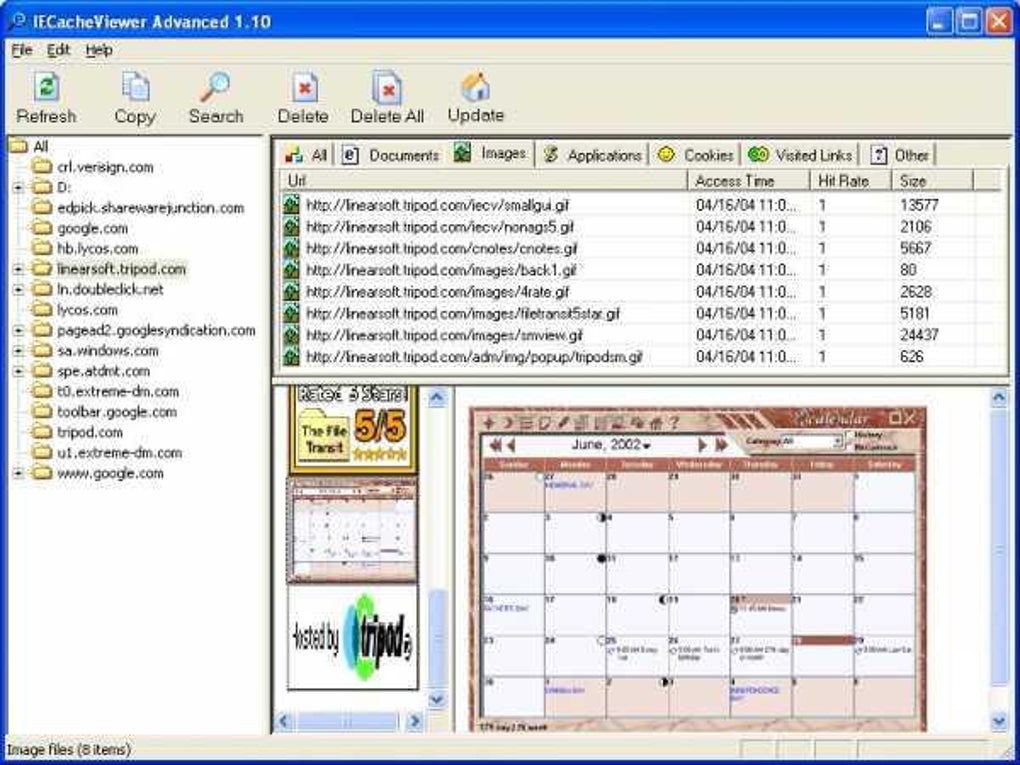Sort by the Access Time column header
This screenshot has height=765, width=1020.
[x=748, y=180]
